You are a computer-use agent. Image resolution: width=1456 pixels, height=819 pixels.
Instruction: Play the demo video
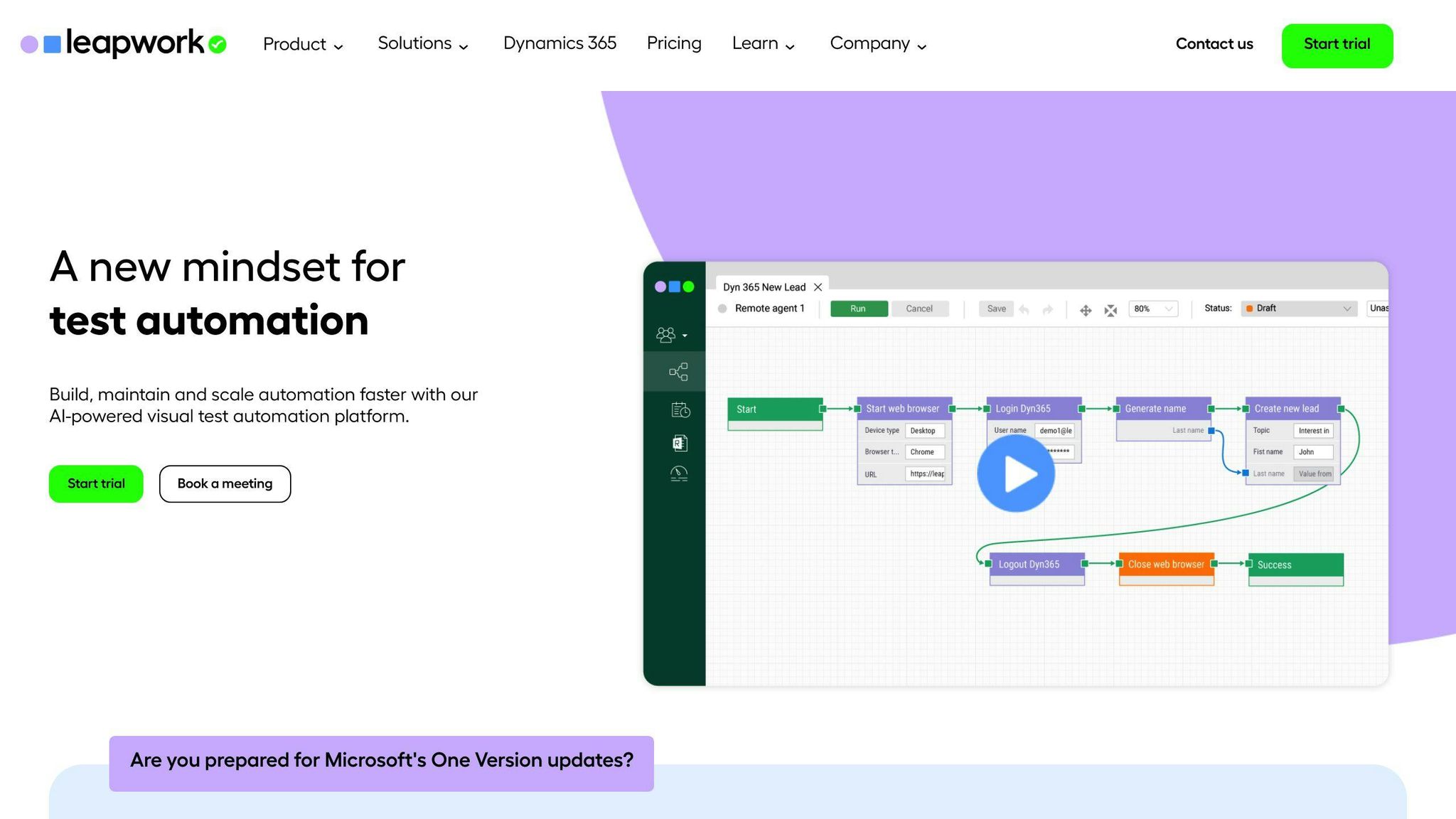pyautogui.click(x=1016, y=473)
